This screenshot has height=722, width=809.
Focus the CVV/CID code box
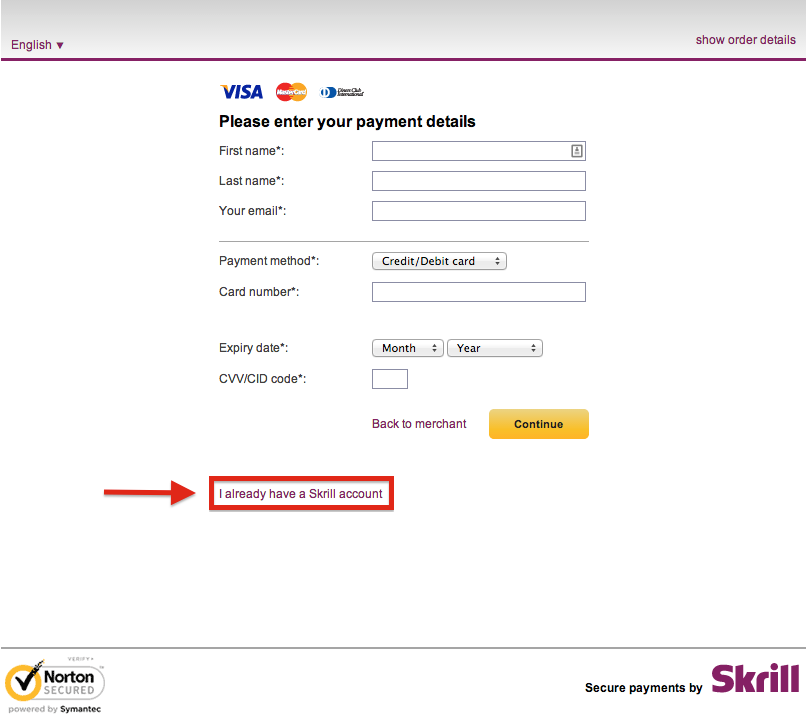coord(390,379)
